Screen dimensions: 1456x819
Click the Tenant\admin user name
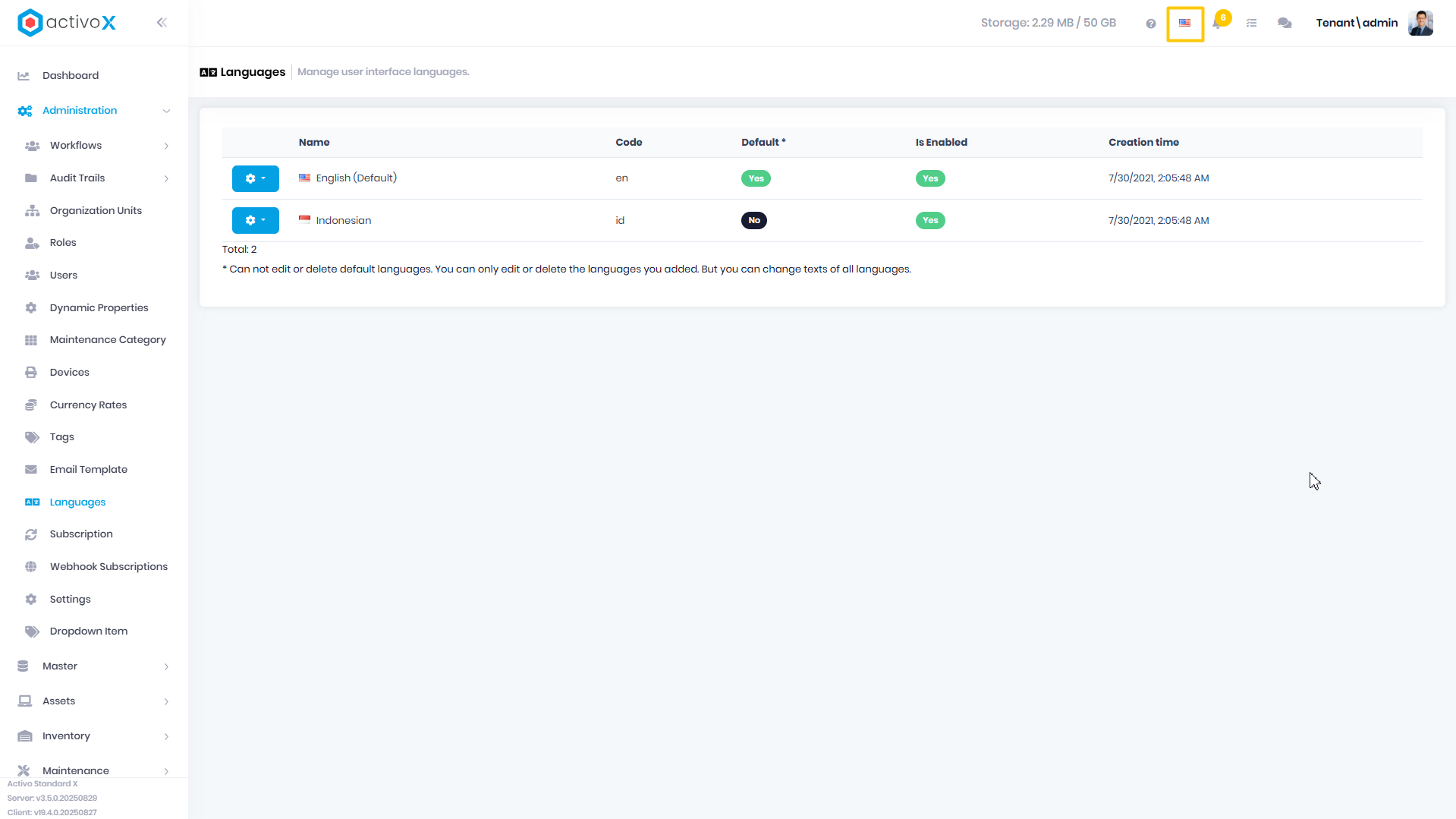(1357, 23)
